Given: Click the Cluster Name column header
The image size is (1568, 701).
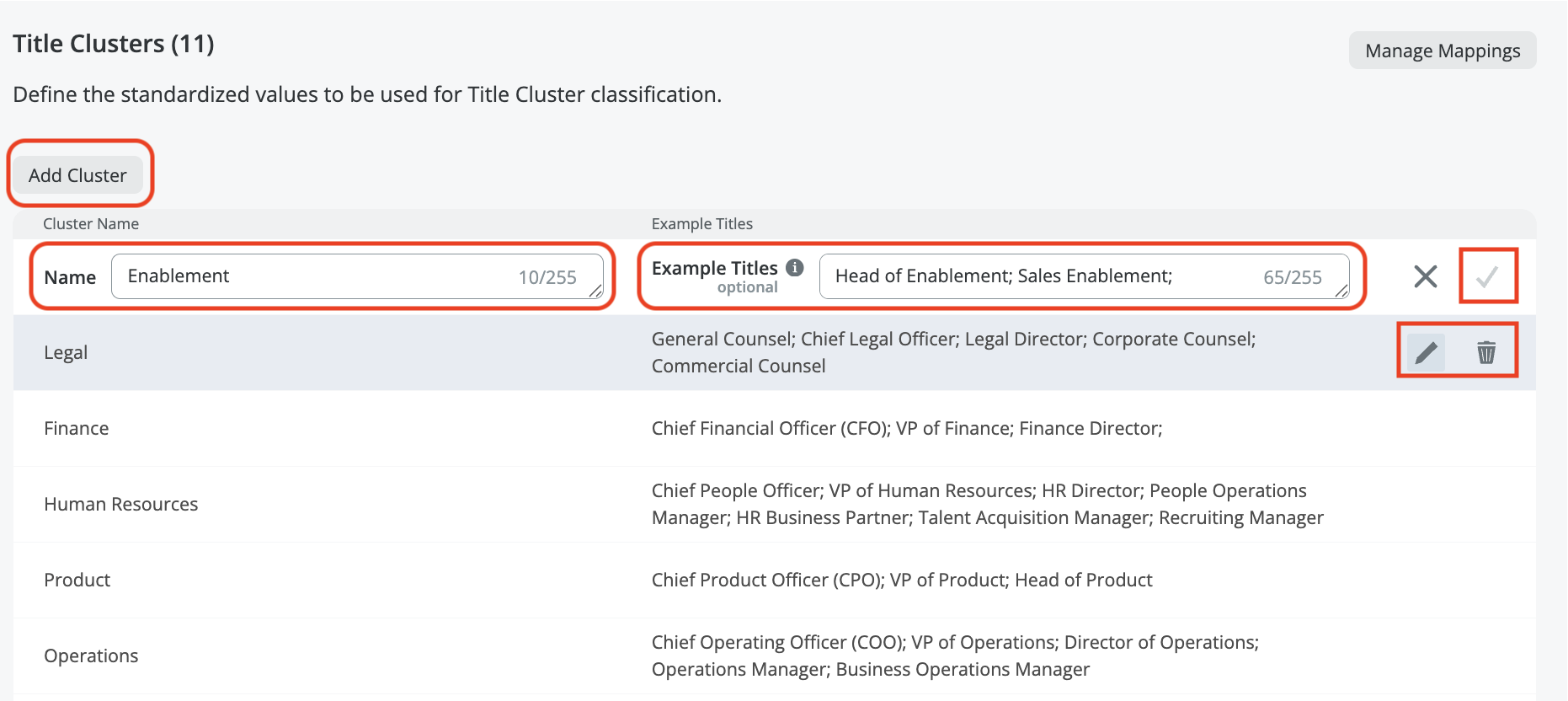Looking at the screenshot, I should tap(91, 224).
